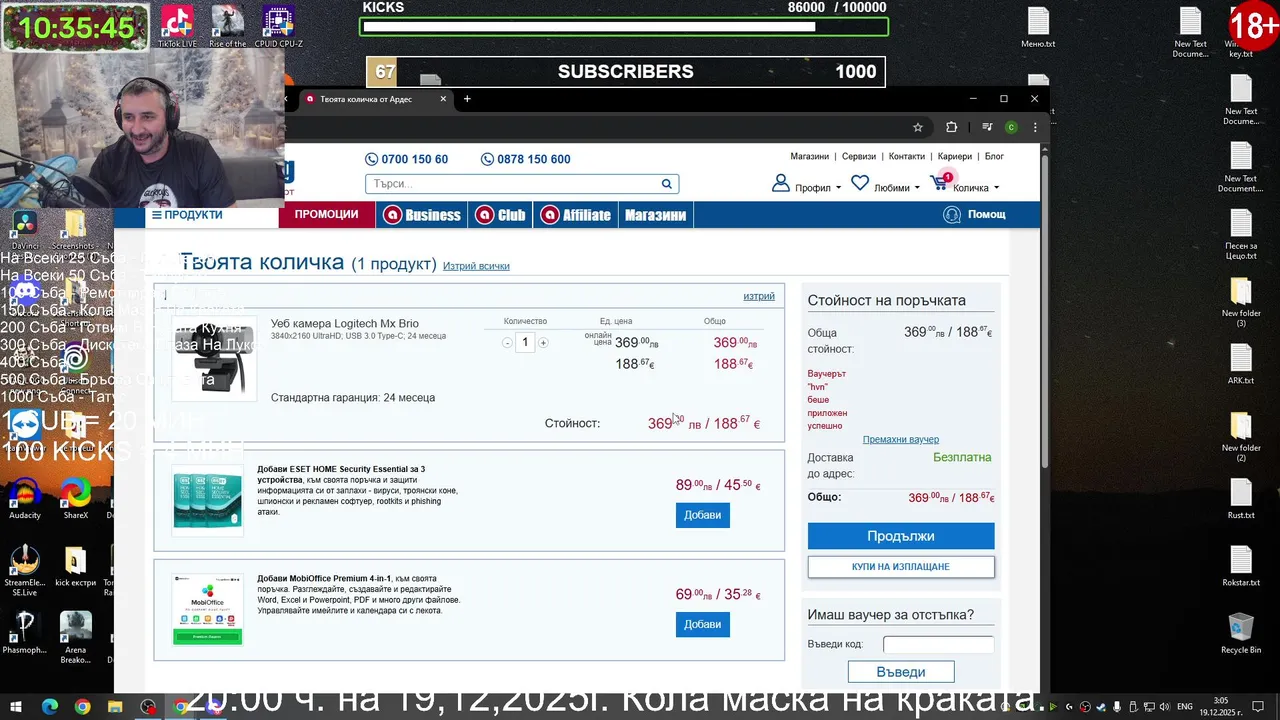Screen dimensions: 1280x720
Task: Open the shopping cart icon (Количка)
Action: [x=939, y=183]
